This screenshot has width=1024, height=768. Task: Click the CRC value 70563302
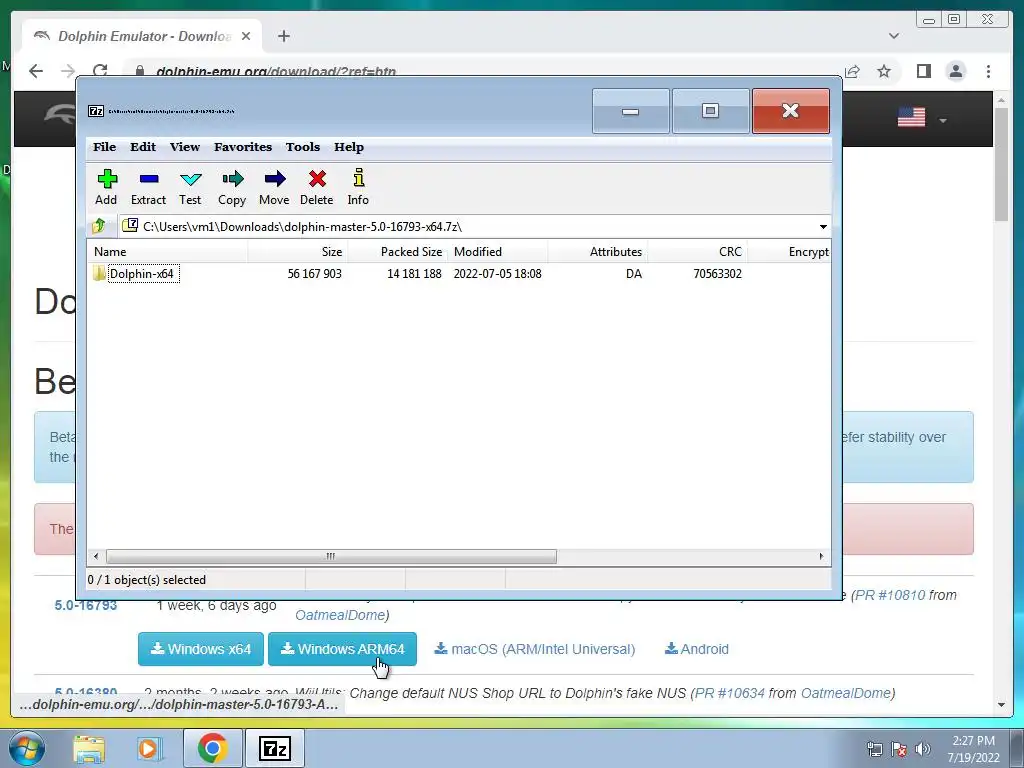718,274
